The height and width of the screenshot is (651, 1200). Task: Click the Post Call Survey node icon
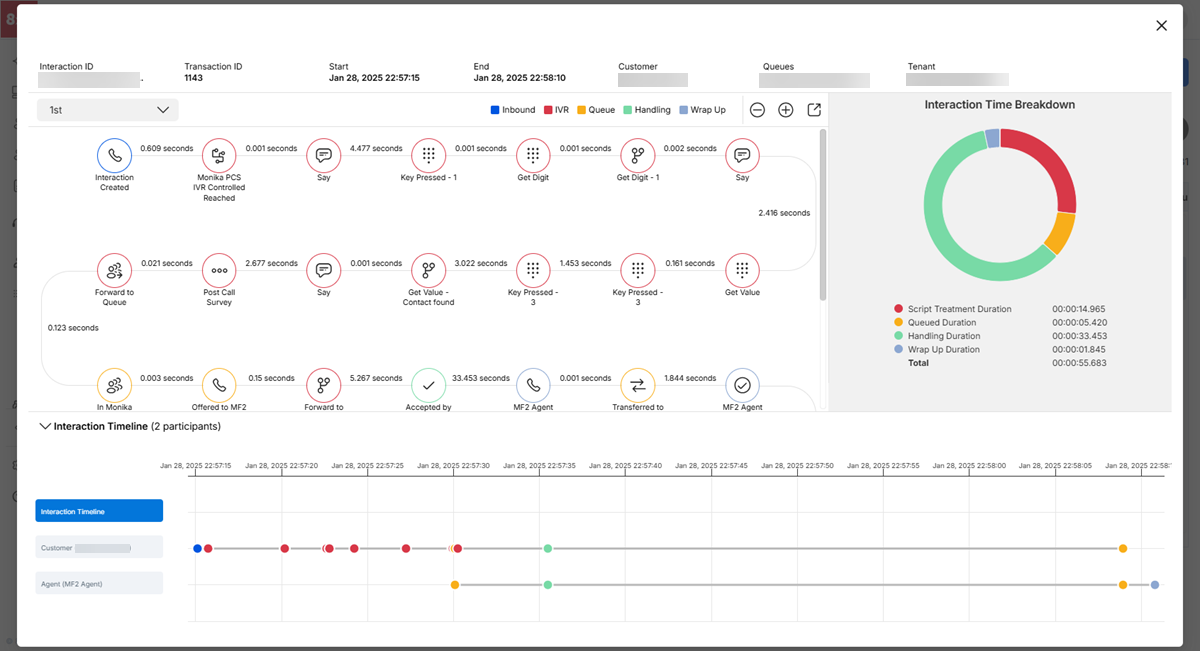(x=218, y=270)
